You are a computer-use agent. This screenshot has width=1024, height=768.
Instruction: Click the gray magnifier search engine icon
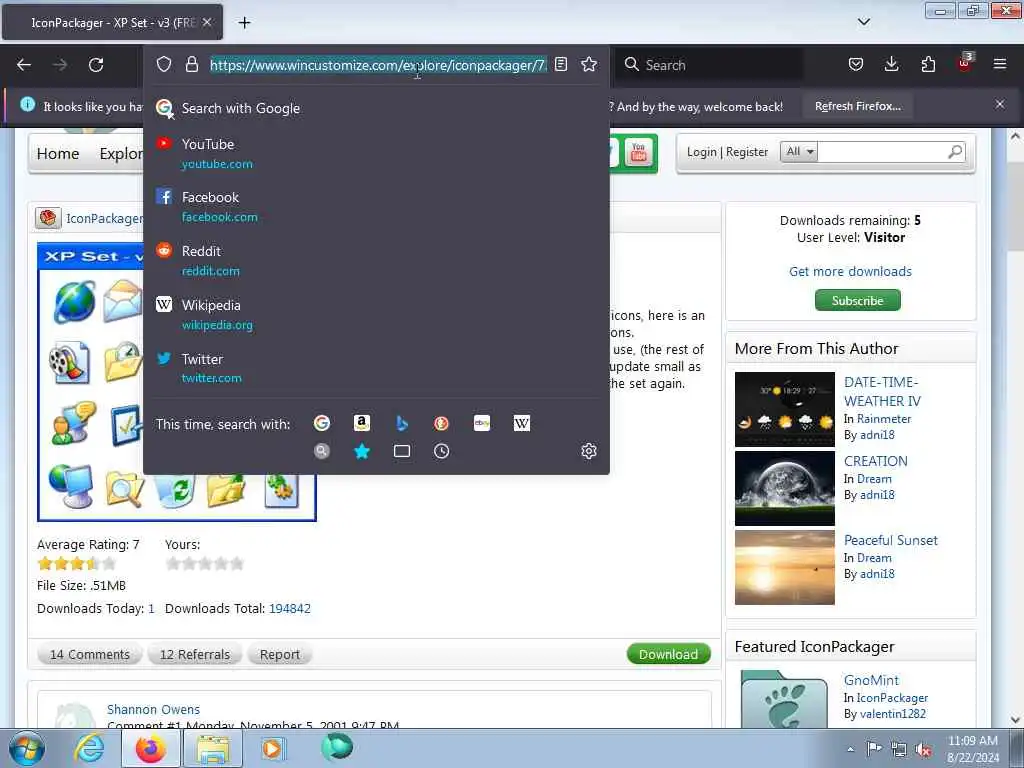coord(322,451)
